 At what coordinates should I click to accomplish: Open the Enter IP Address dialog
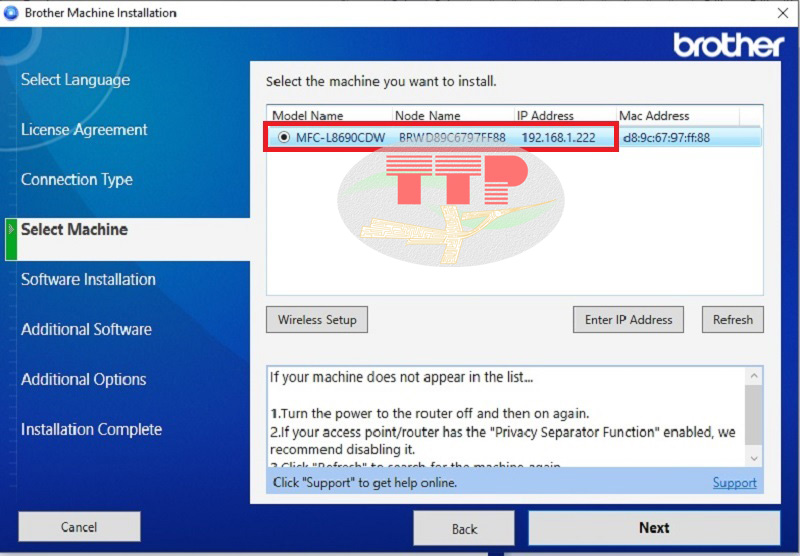[x=628, y=320]
